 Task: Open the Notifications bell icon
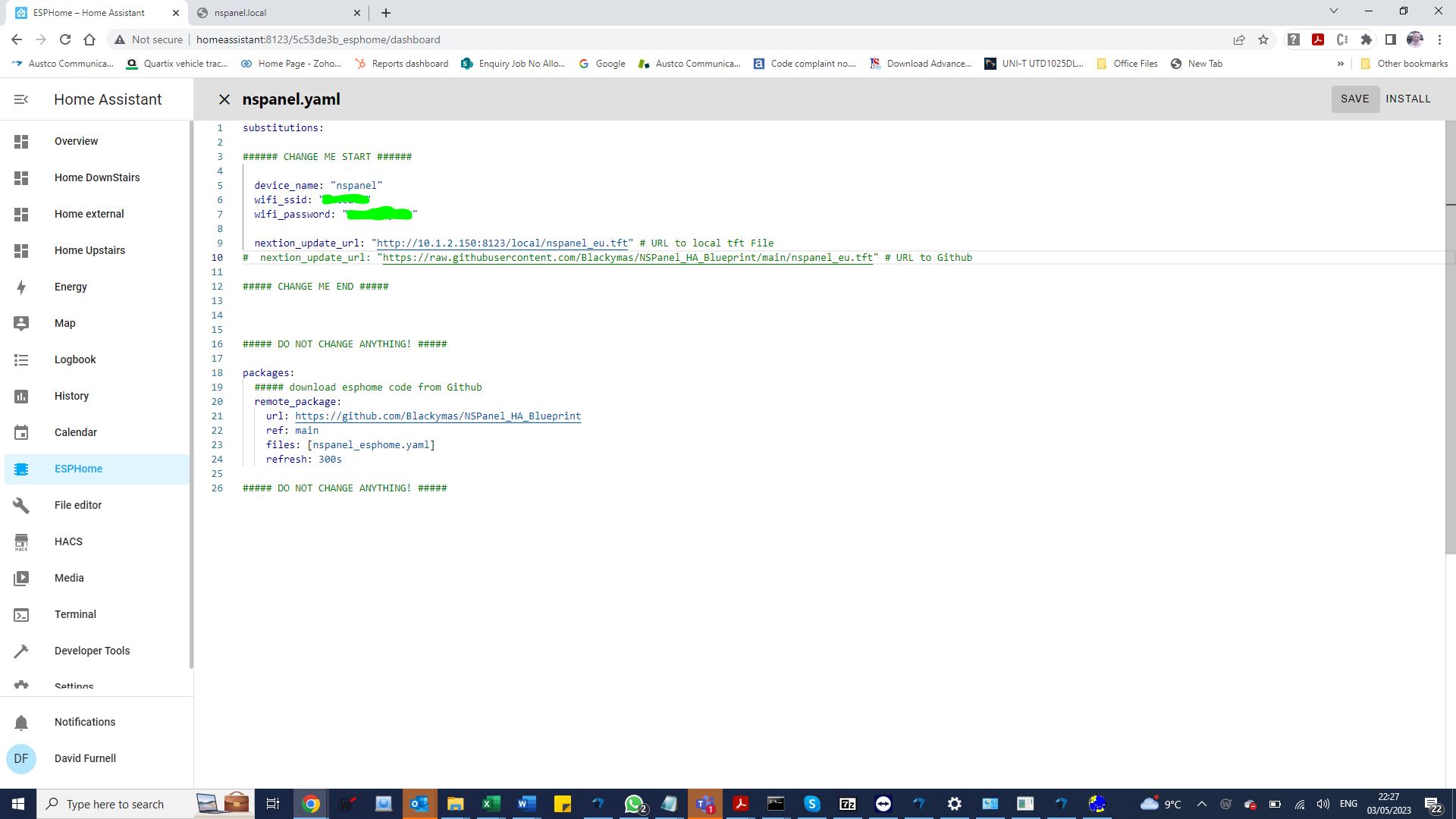[21, 722]
